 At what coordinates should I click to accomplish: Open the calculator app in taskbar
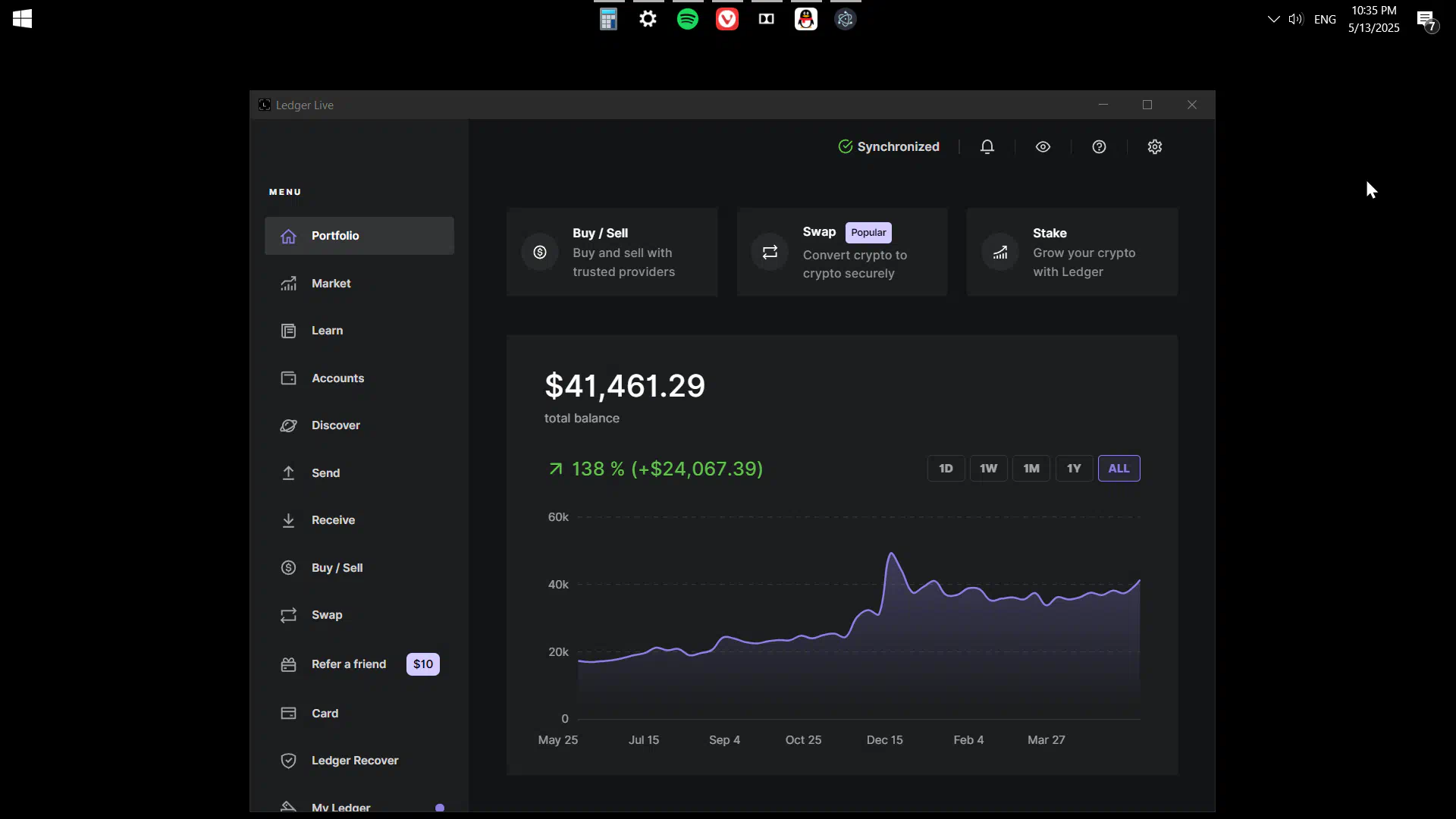tap(608, 19)
